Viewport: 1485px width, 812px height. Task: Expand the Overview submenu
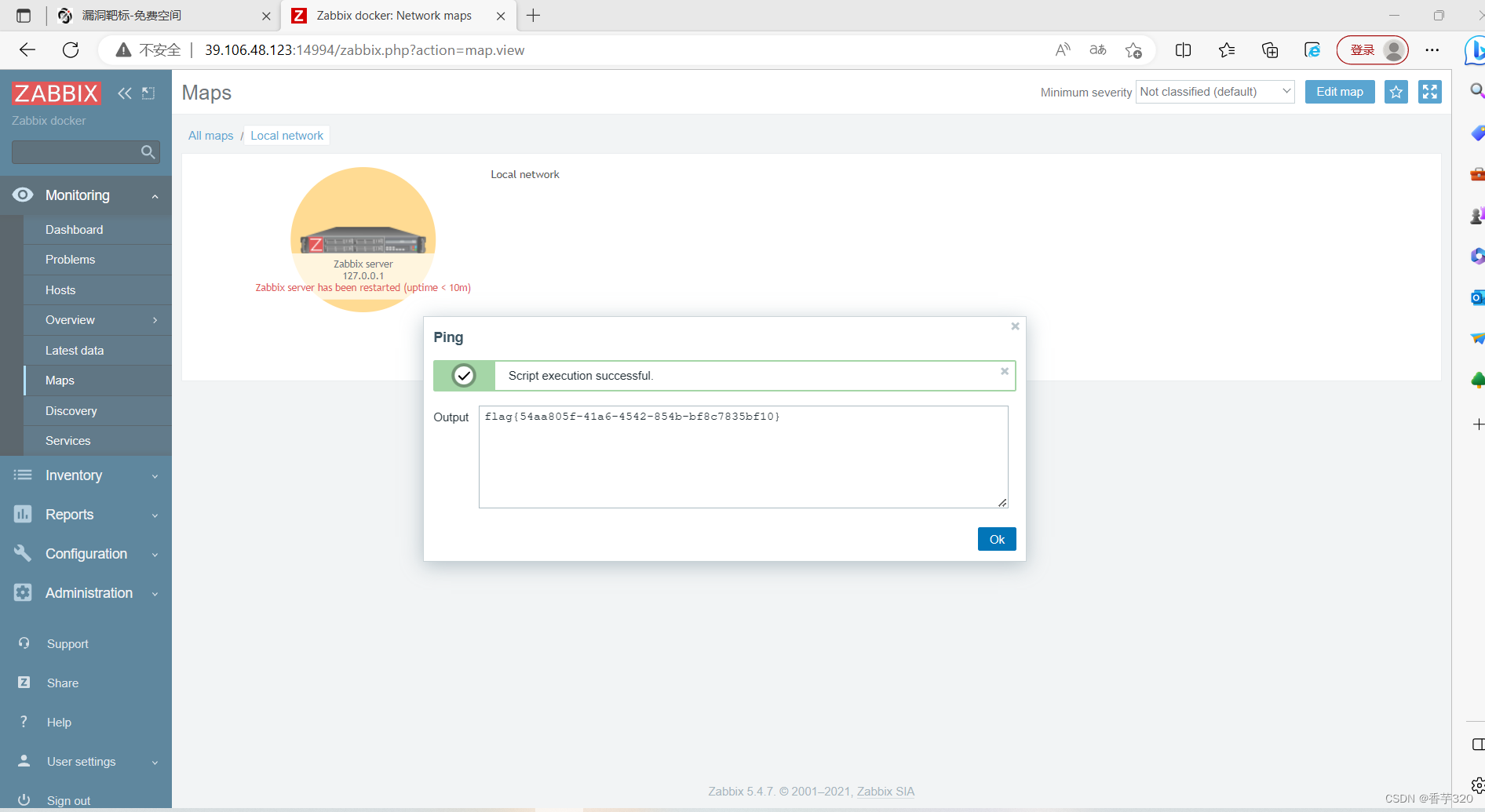[x=155, y=320]
